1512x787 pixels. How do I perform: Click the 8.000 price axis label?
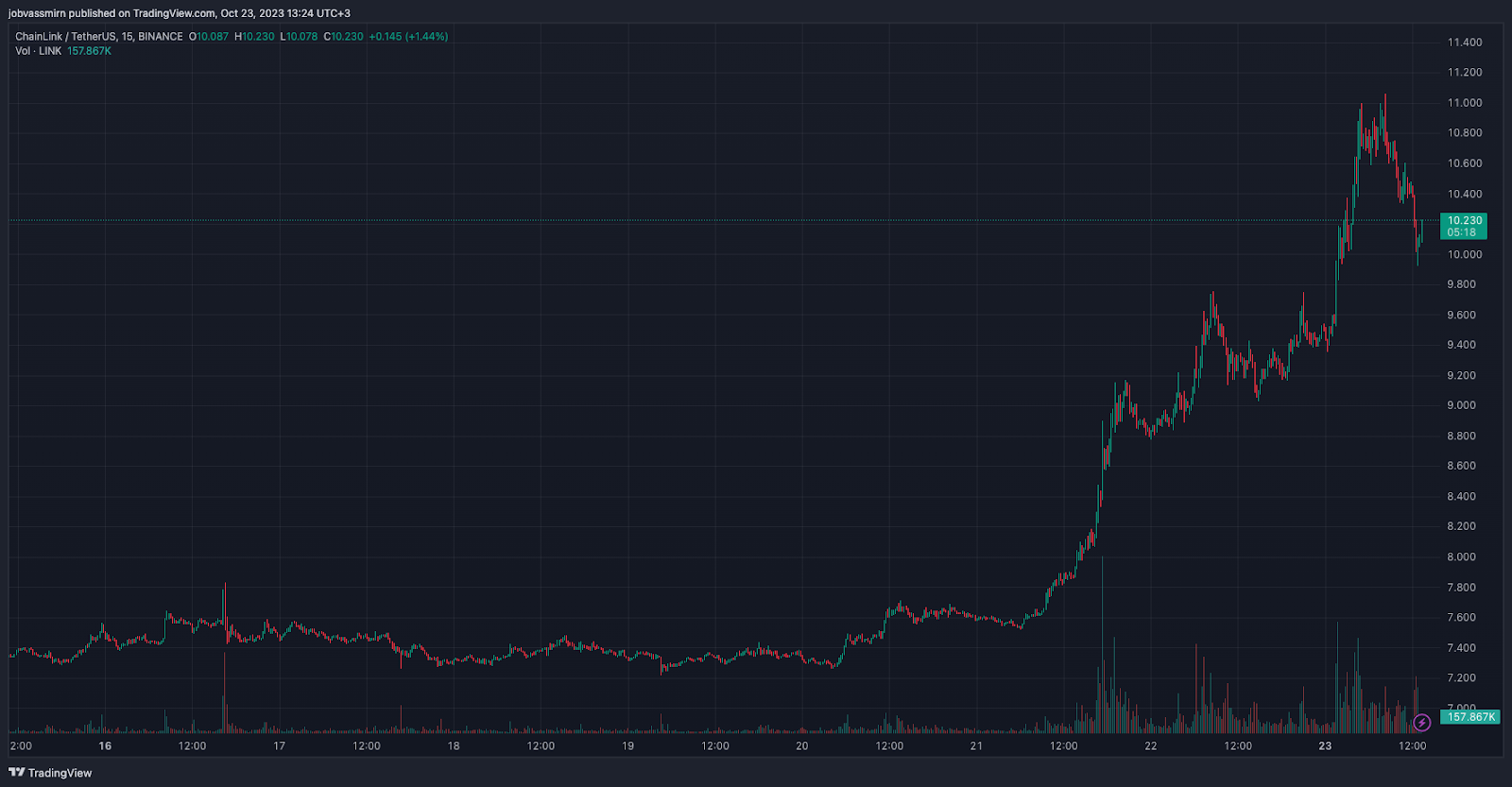click(x=1462, y=556)
